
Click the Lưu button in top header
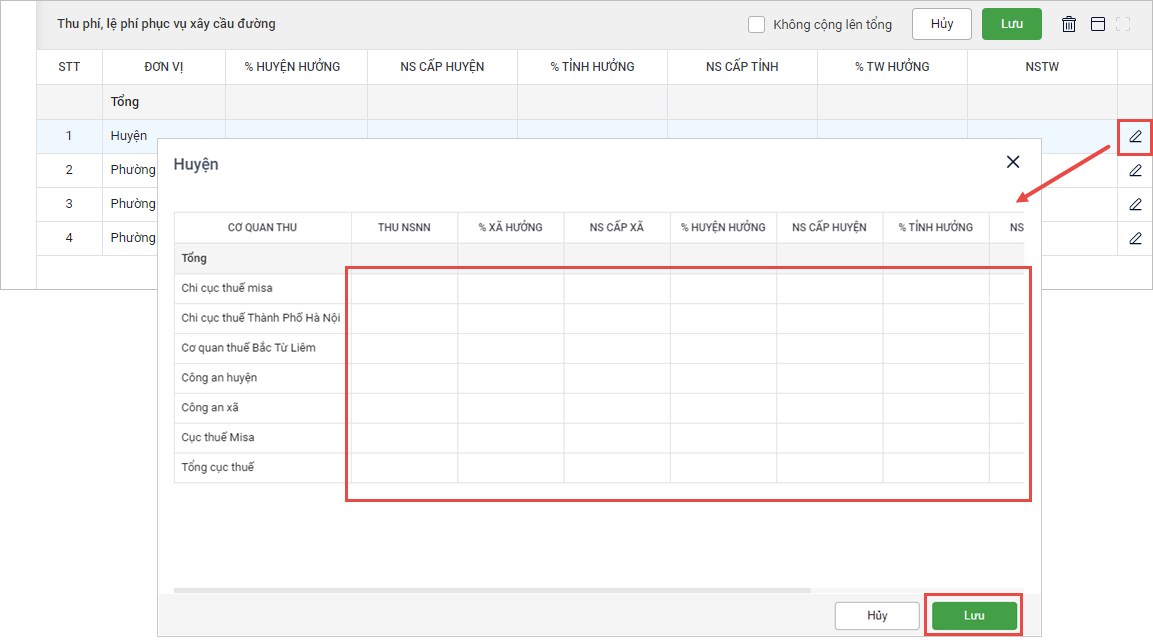(x=1011, y=24)
